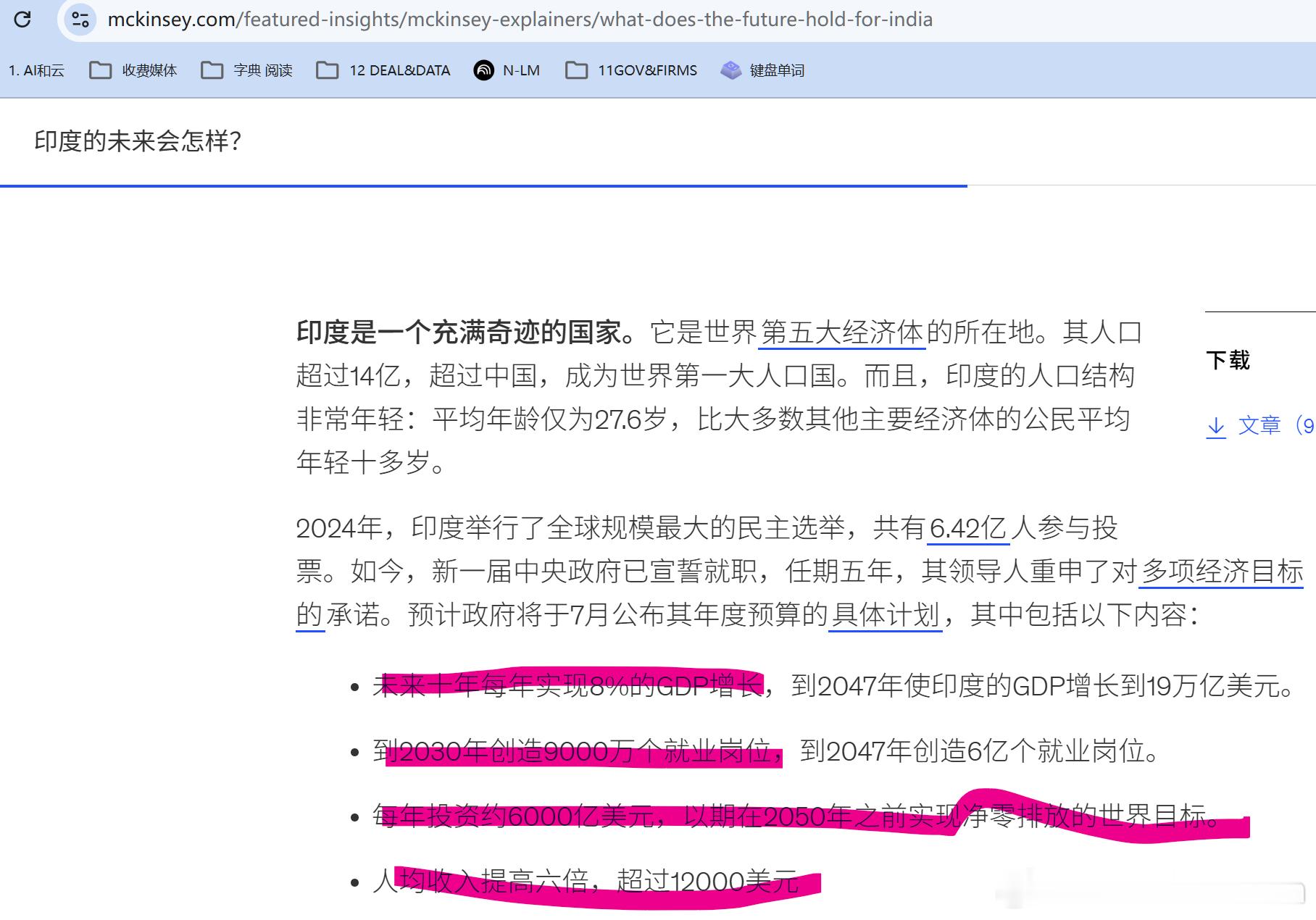
Task: Reload the page with the refresh icon
Action: coord(22,20)
